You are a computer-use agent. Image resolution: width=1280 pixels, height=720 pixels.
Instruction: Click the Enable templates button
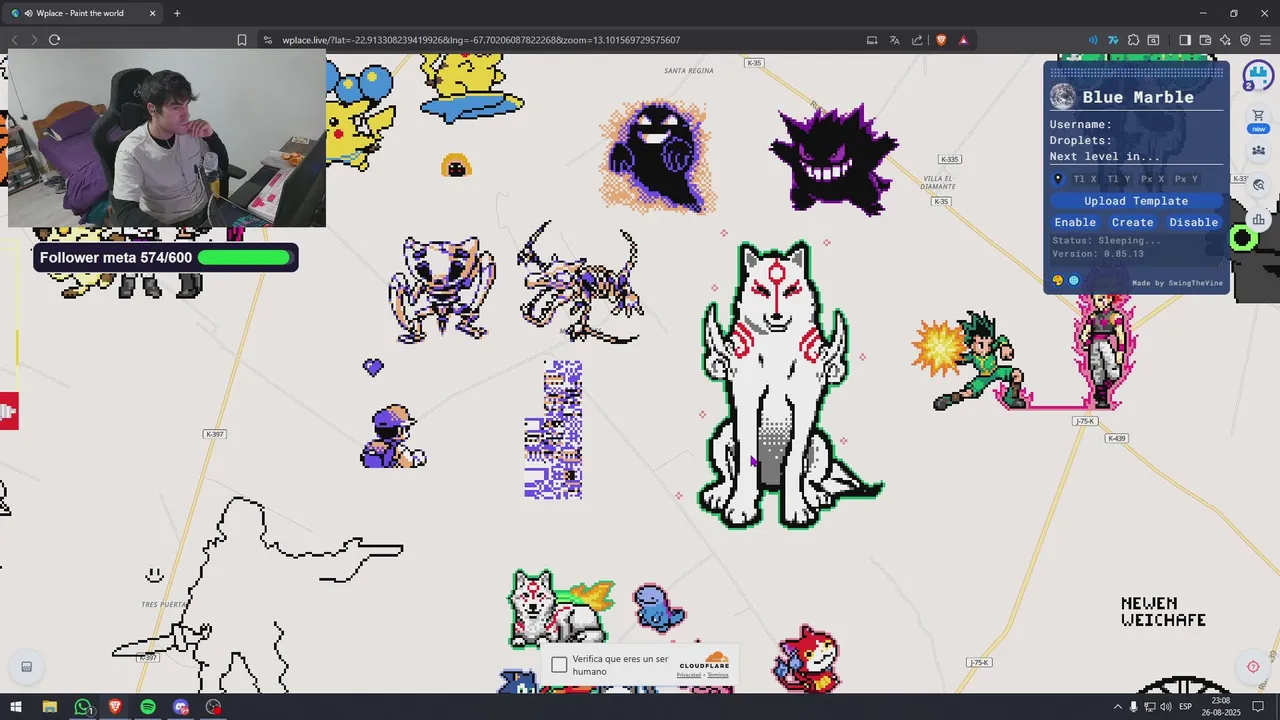(x=1075, y=222)
